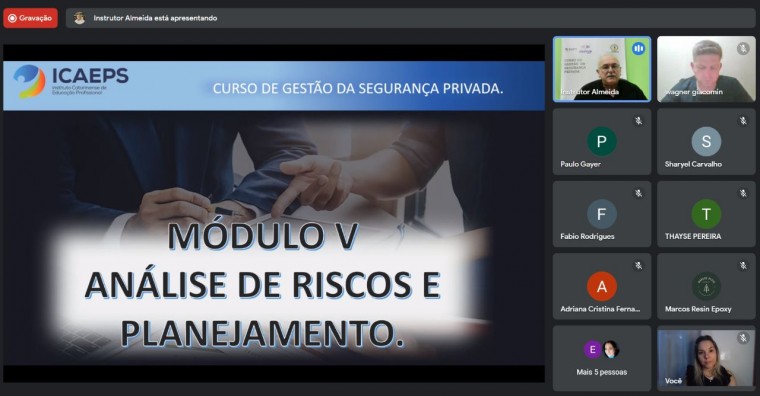Screen dimensions: 760x396
Task: Click the ICAEPS logo on the presented slide
Action: point(71,81)
